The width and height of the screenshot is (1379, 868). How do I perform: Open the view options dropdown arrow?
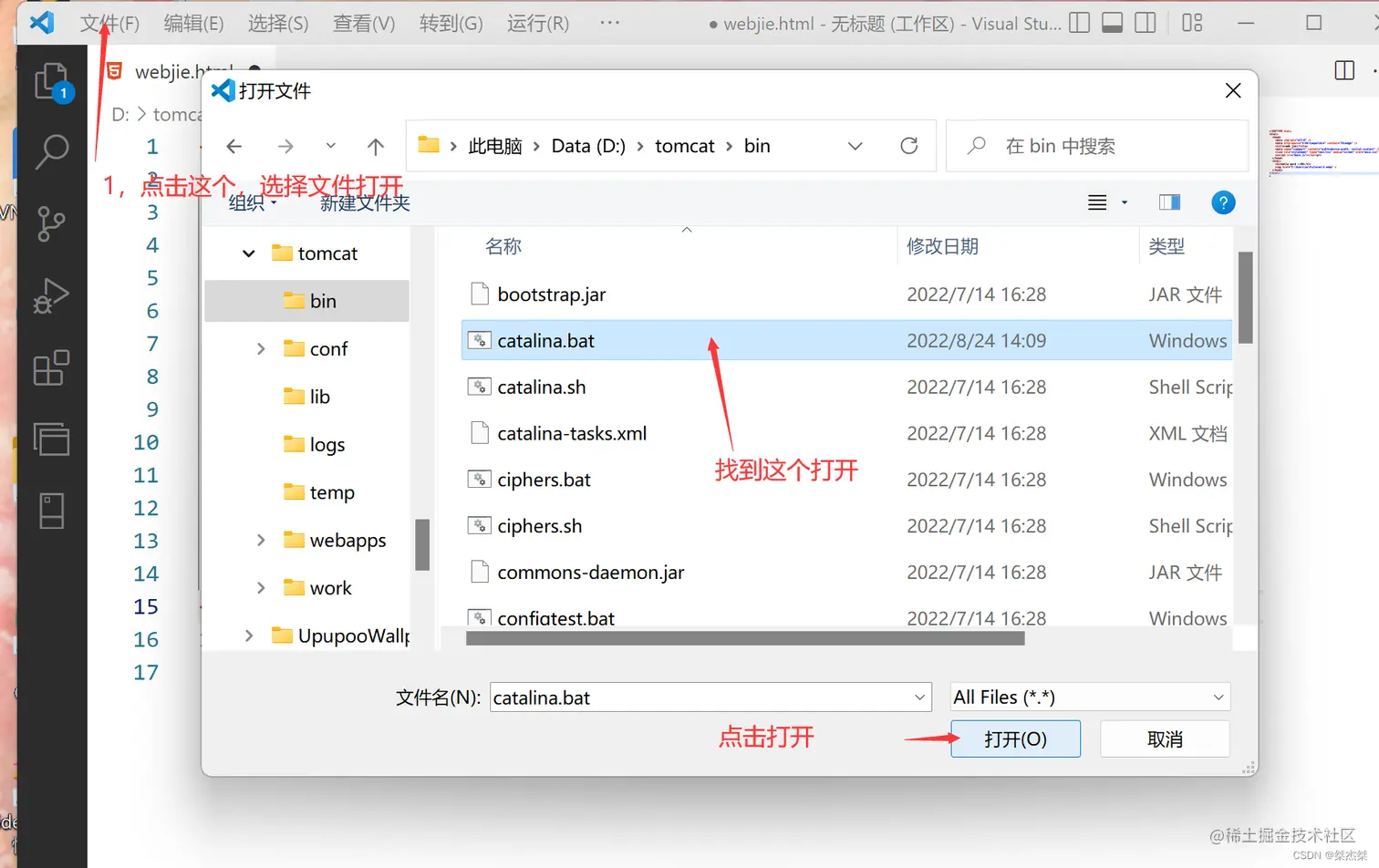(1125, 202)
